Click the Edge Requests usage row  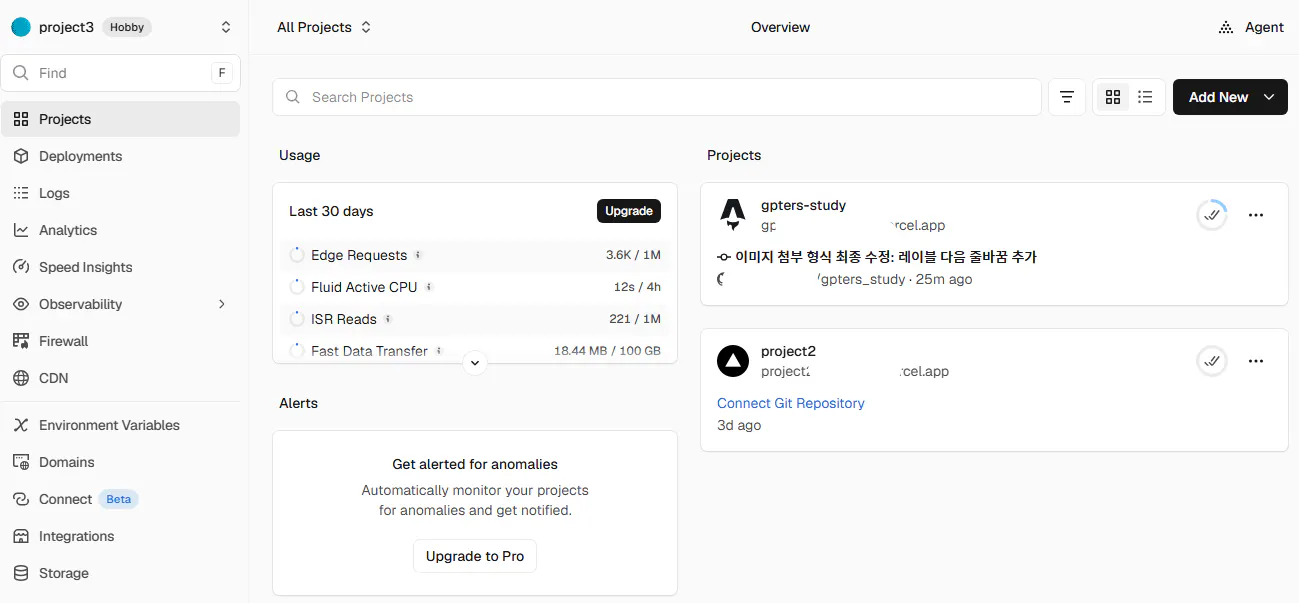475,255
